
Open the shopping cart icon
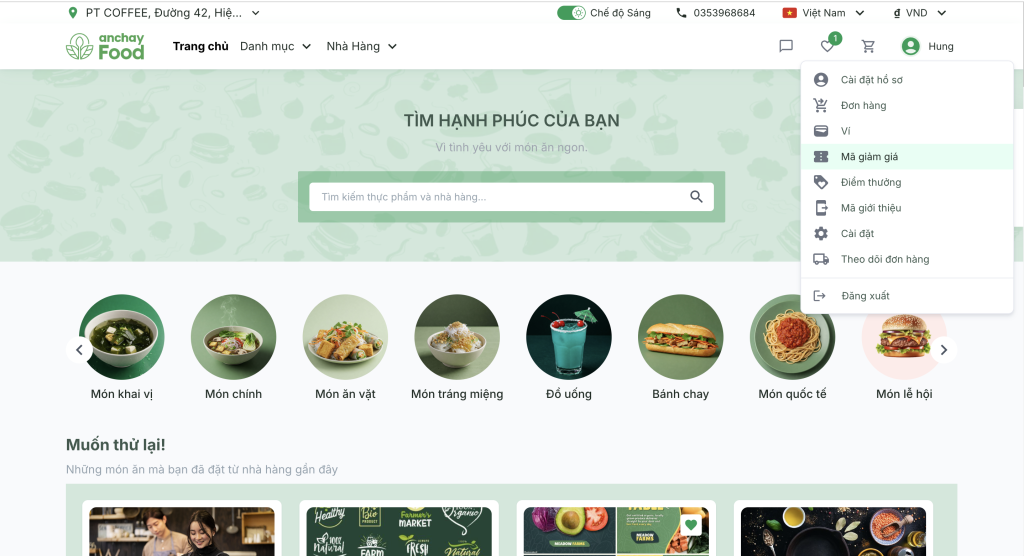click(x=868, y=46)
